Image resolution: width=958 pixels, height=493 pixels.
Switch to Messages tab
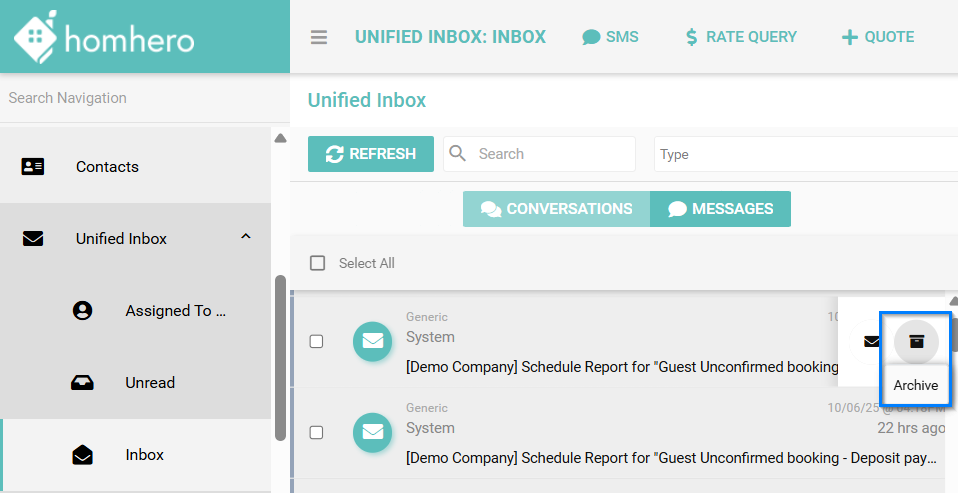pos(720,209)
